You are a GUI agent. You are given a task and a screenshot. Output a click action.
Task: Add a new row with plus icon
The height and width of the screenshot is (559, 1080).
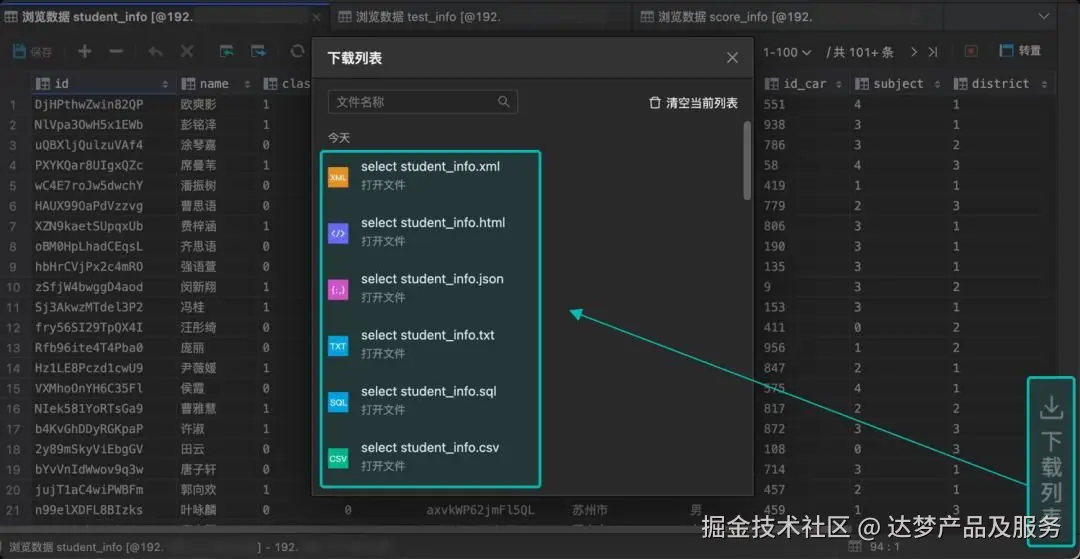coord(84,51)
